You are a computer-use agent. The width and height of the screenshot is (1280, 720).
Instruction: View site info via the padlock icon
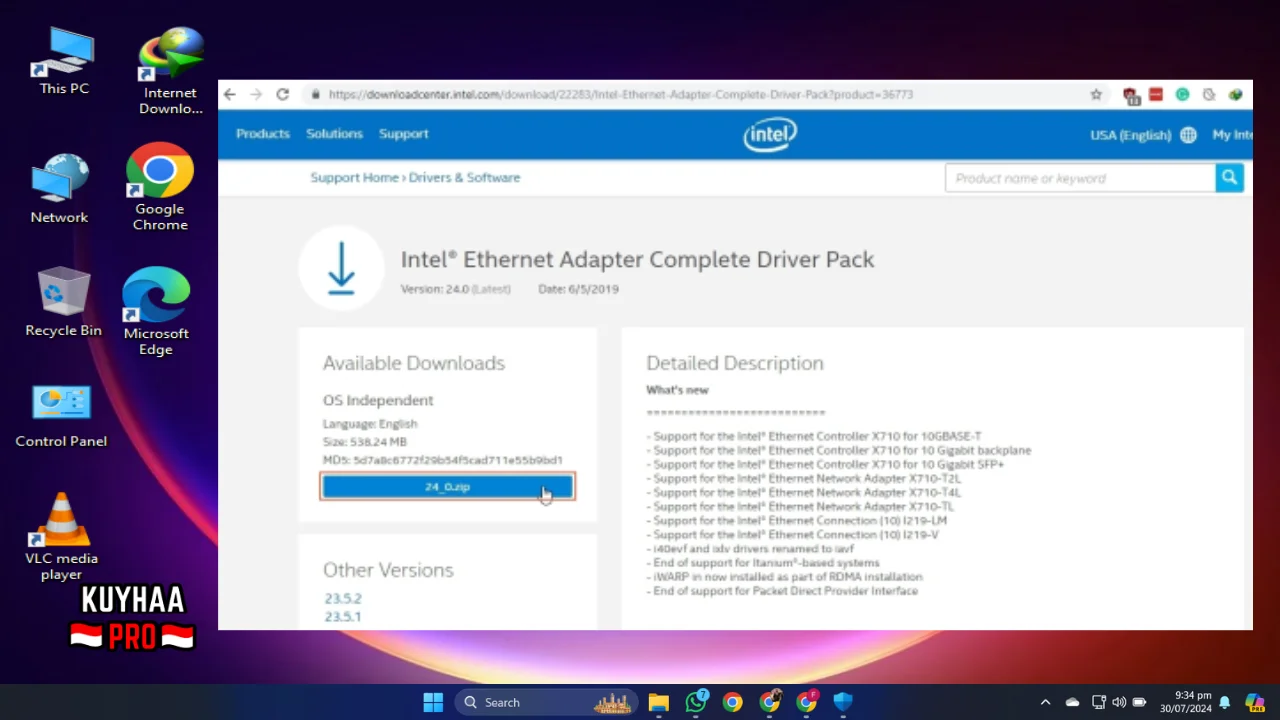[315, 94]
